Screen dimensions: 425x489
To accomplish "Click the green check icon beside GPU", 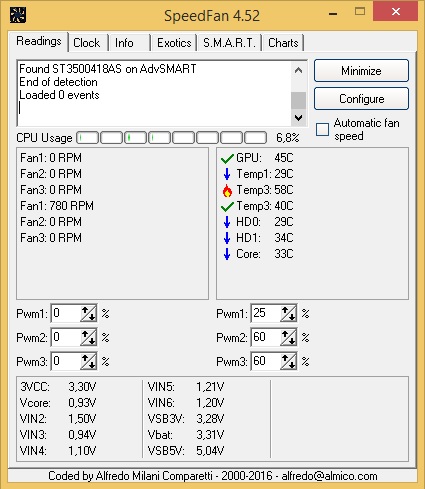I will coord(227,158).
